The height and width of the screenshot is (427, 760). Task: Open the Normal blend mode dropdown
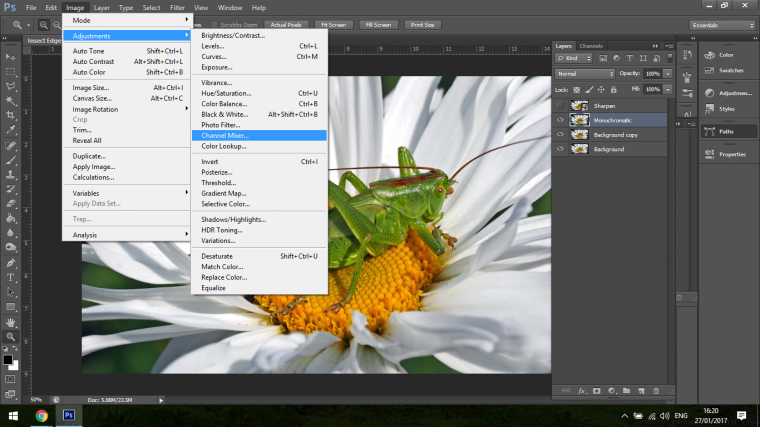pyautogui.click(x=585, y=74)
